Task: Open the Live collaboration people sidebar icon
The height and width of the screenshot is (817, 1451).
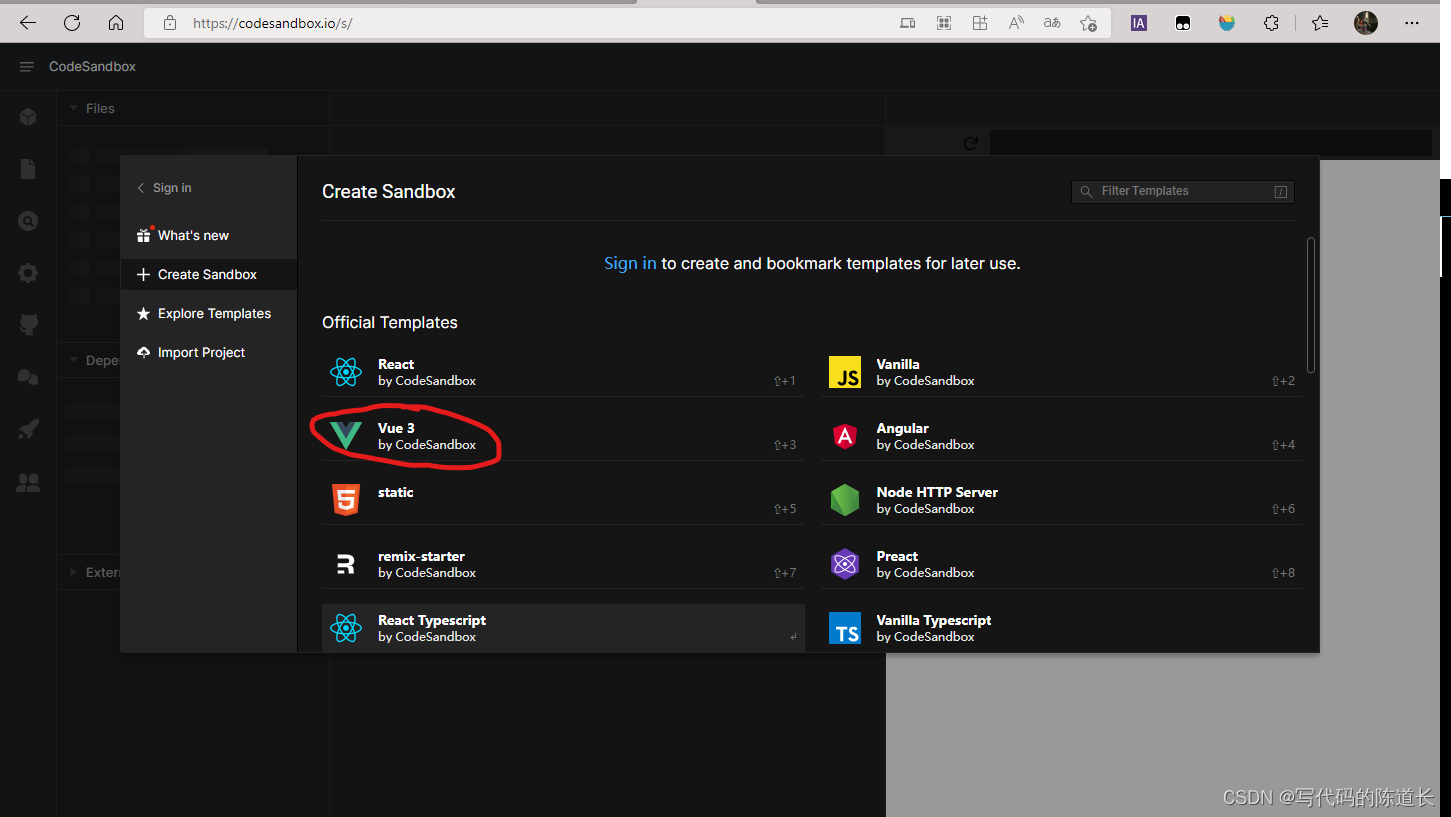Action: (x=28, y=483)
